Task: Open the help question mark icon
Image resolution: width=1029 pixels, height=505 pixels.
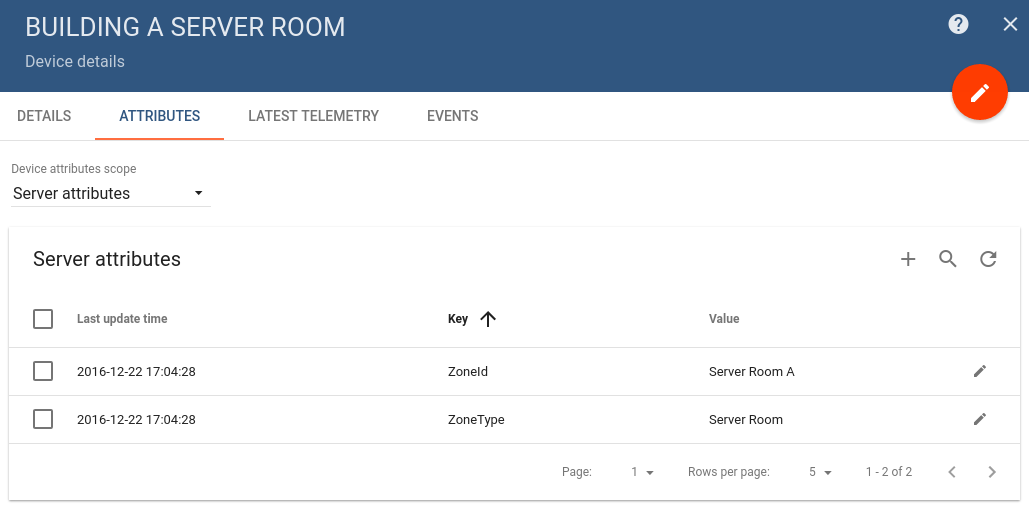Action: tap(958, 24)
